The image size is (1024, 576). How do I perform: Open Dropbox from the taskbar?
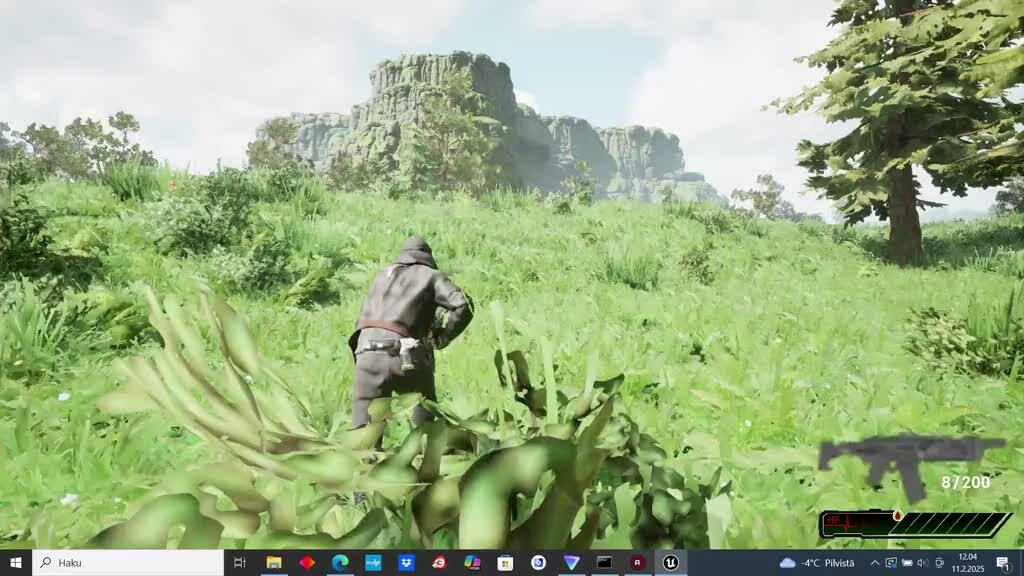point(406,563)
